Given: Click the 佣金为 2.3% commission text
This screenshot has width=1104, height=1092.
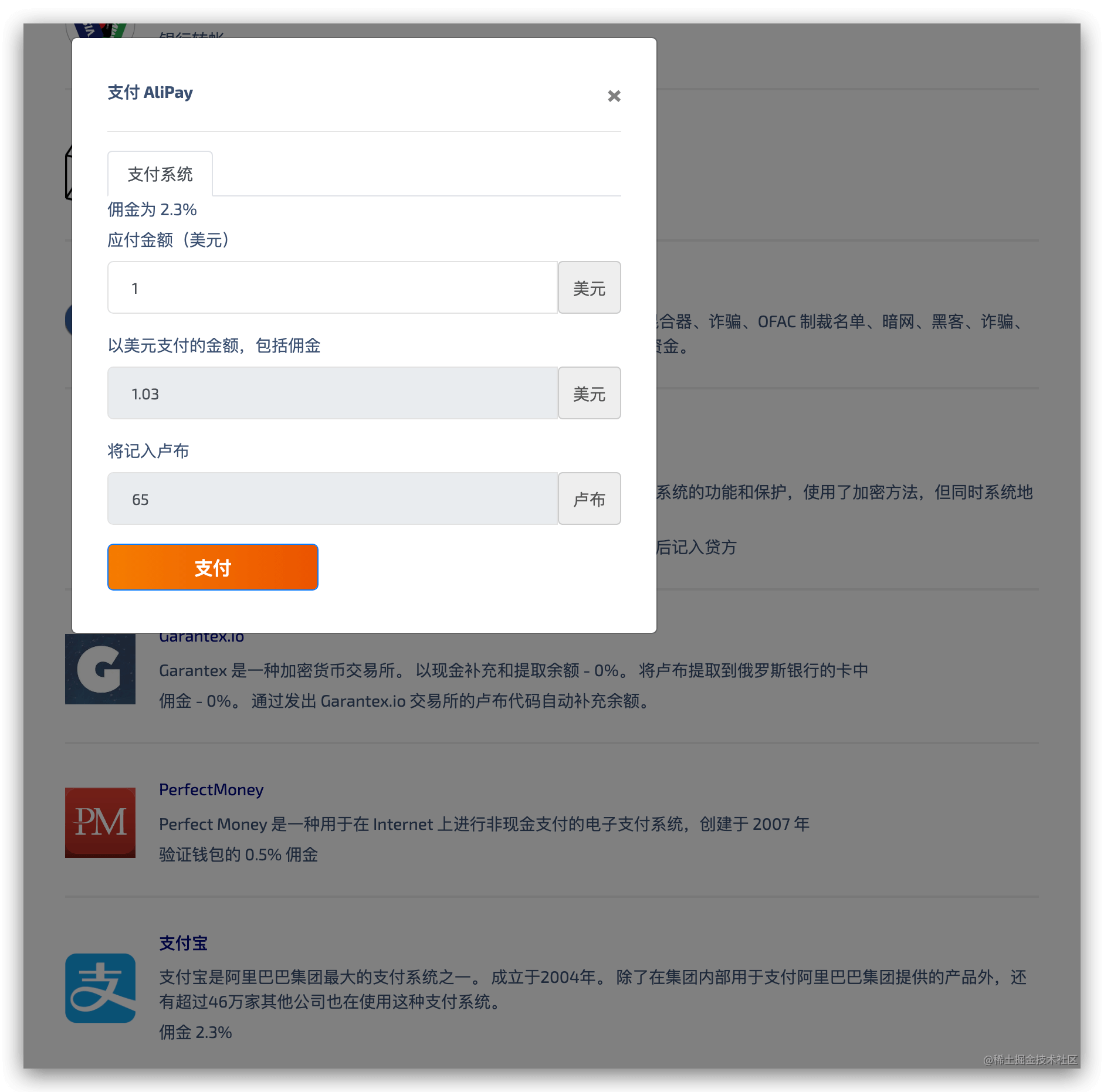Looking at the screenshot, I should (151, 209).
